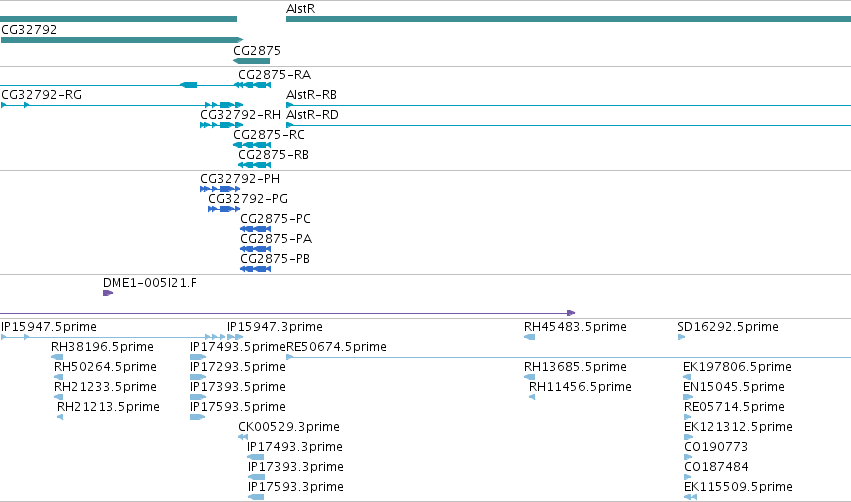Viewport: 851px width, 502px height.
Task: Select the AlstR gene label
Action: 300,9
